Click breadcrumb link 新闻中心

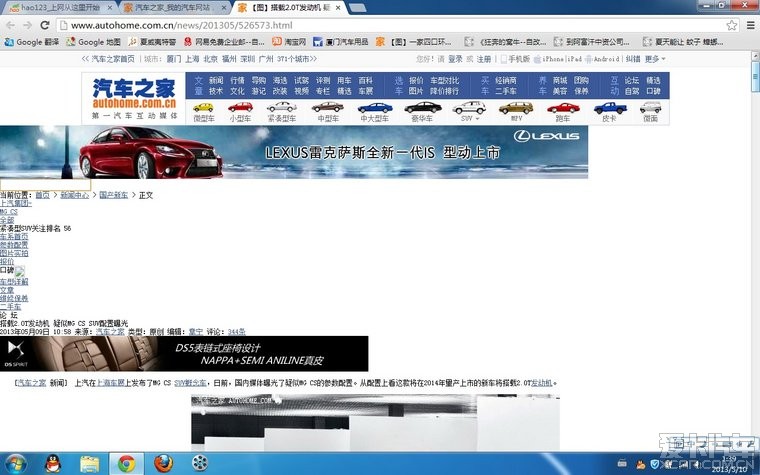click(x=74, y=195)
